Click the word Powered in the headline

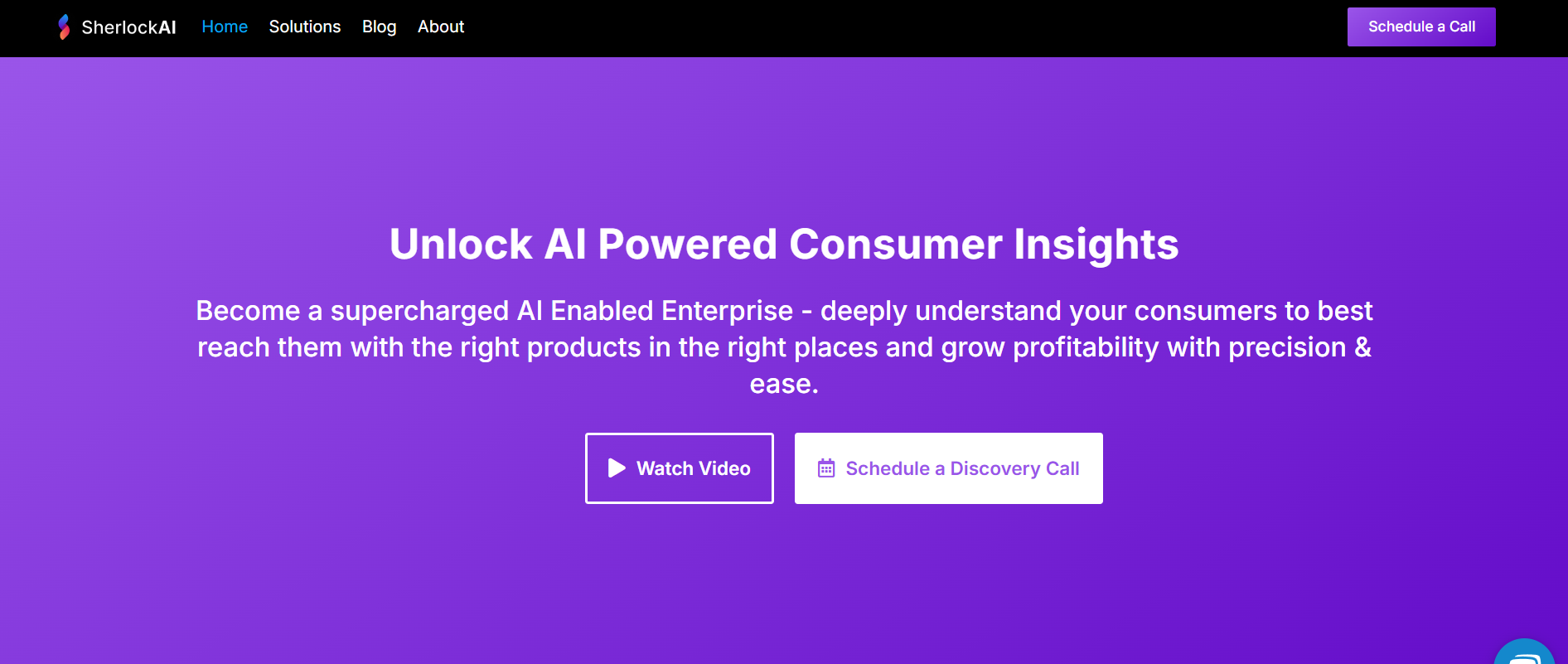(x=688, y=245)
